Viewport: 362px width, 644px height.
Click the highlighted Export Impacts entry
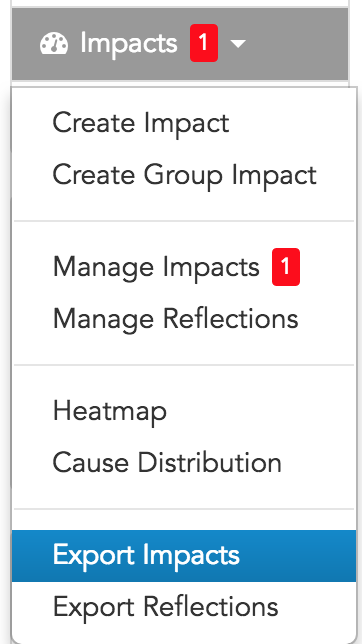[x=184, y=556]
